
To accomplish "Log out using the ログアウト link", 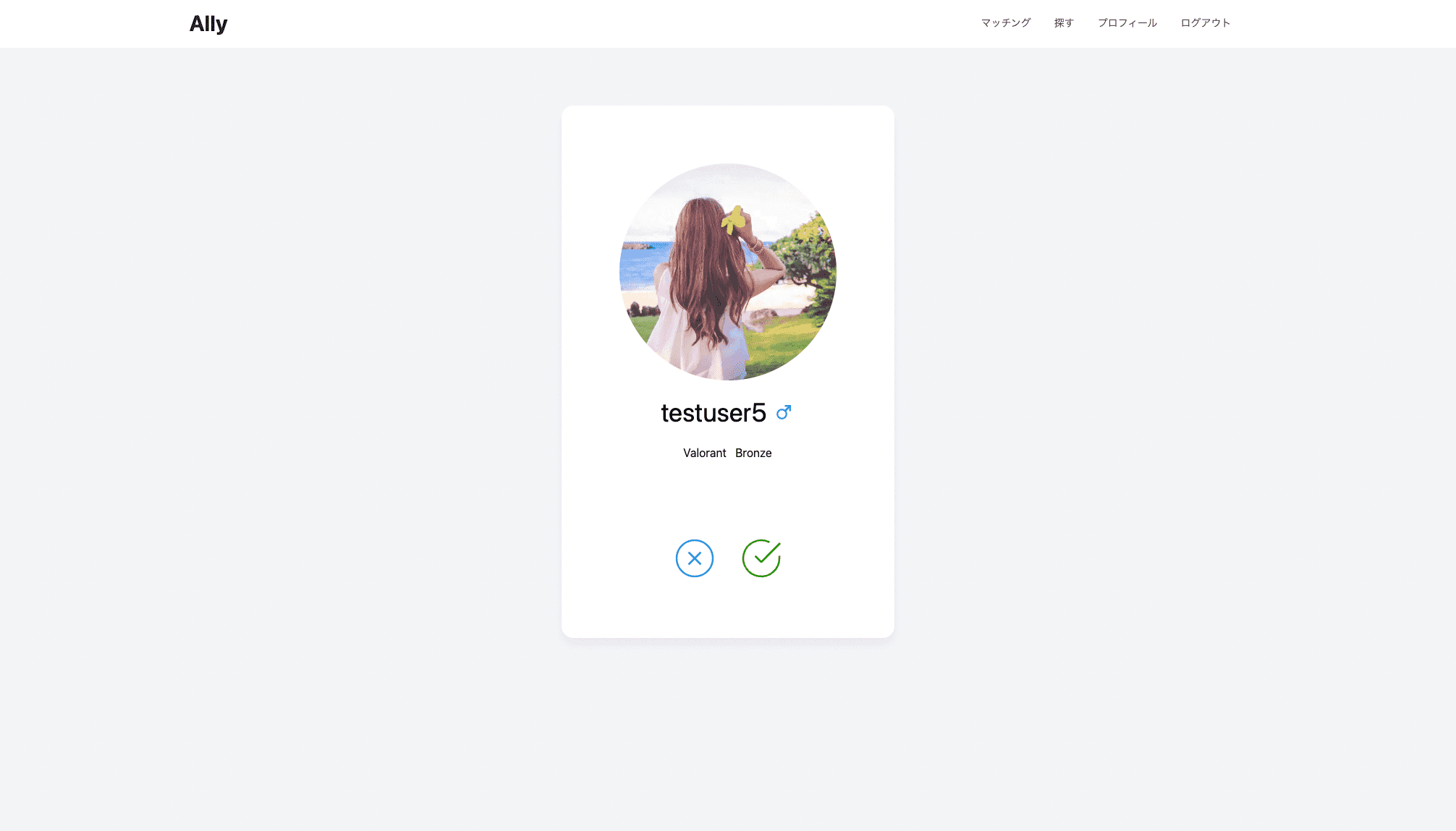I will pos(1206,23).
